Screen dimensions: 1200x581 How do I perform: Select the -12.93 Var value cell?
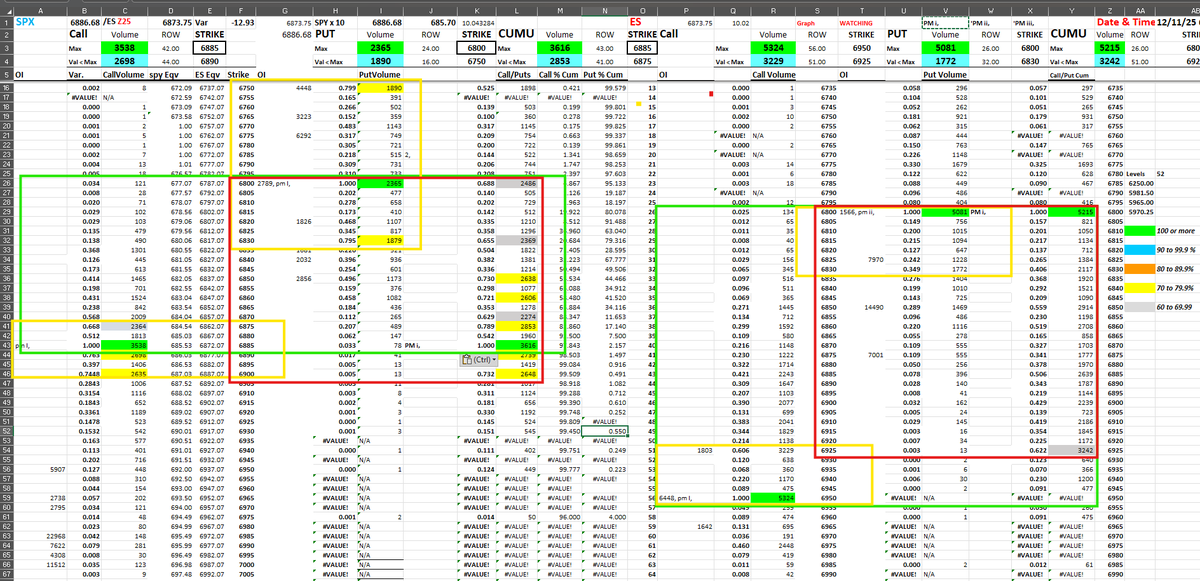coord(240,20)
